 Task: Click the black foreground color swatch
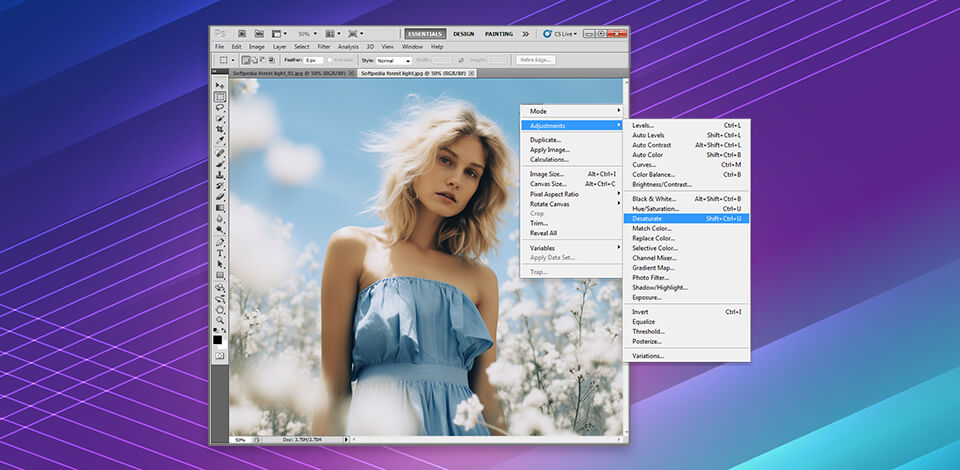pos(218,340)
